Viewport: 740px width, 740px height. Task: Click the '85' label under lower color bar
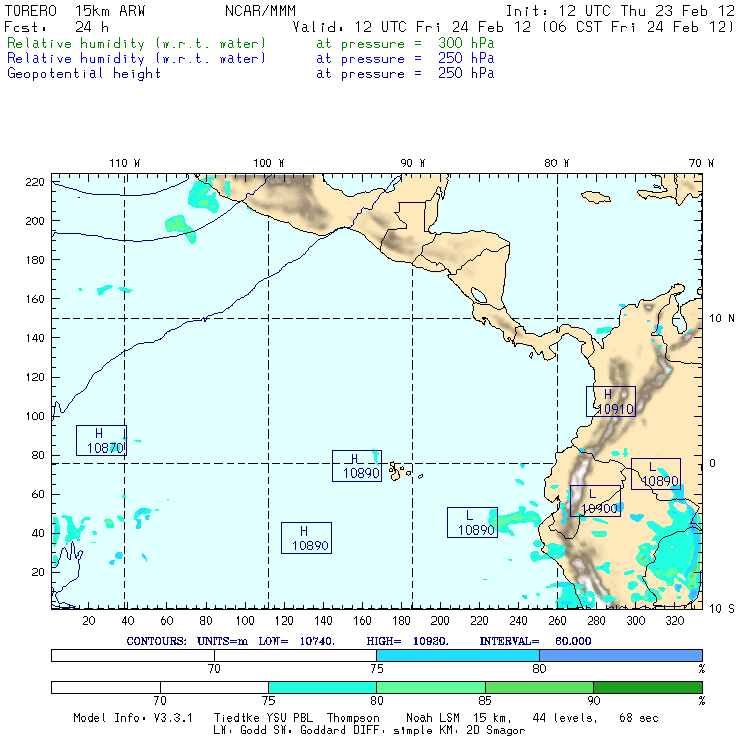coord(485,700)
